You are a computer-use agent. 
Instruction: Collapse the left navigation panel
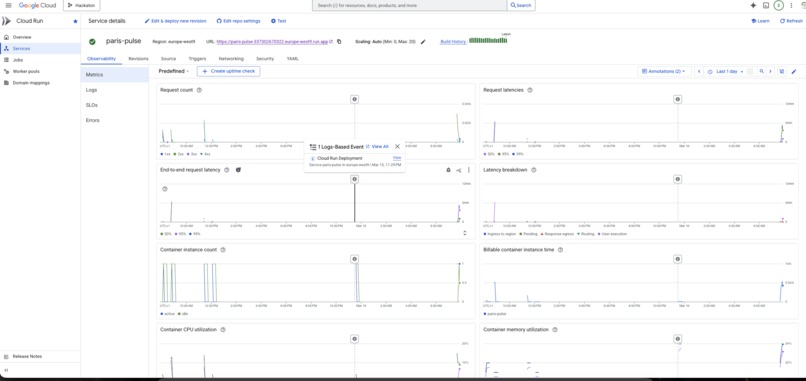click(x=6, y=370)
